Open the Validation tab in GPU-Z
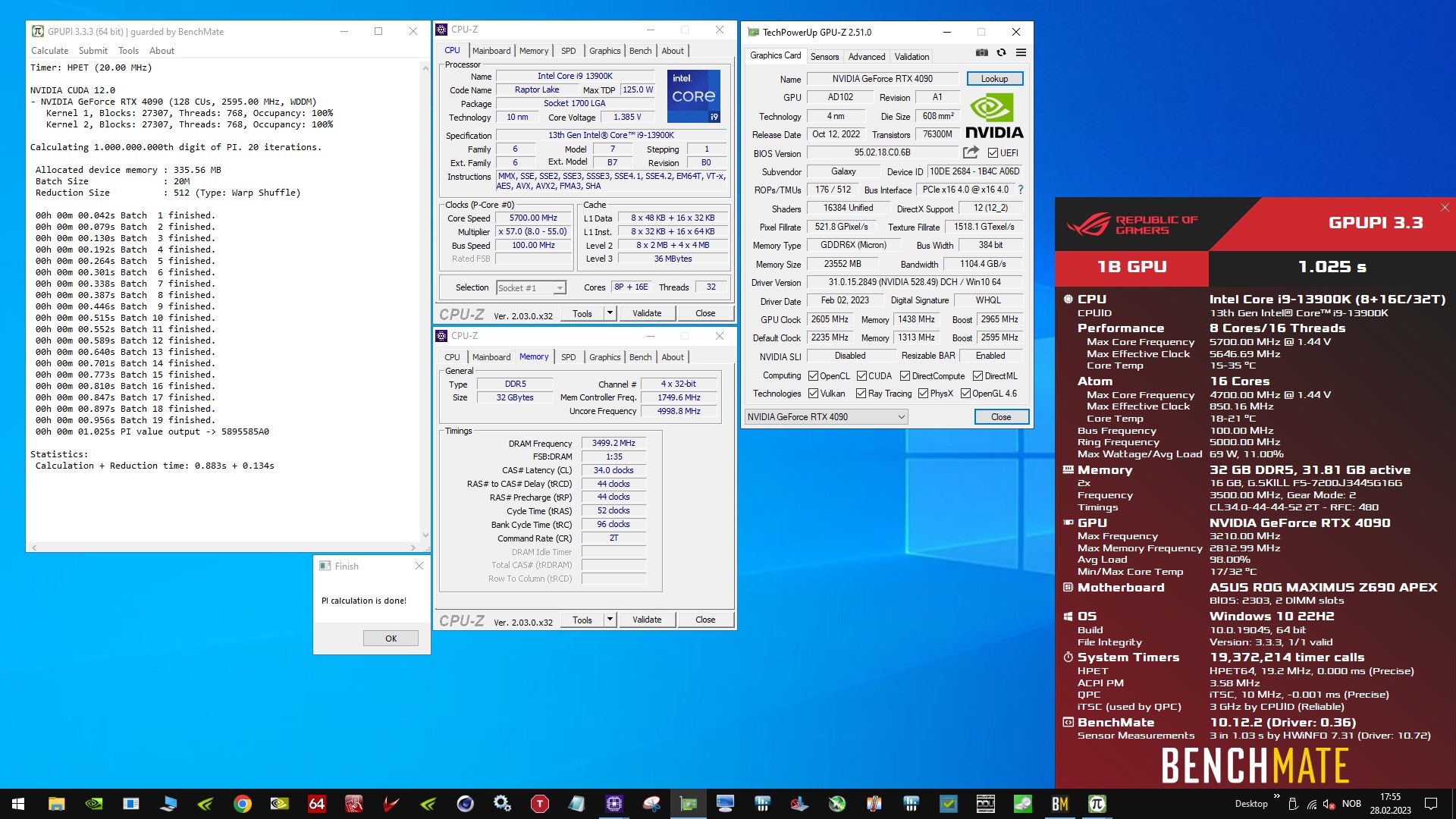 912,57
